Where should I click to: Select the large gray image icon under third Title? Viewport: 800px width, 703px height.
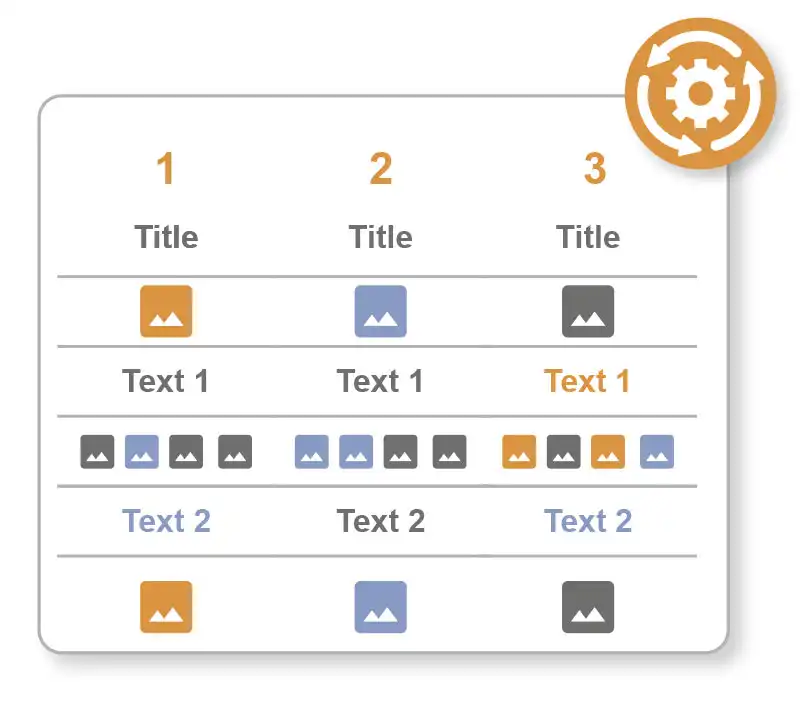pyautogui.click(x=588, y=311)
